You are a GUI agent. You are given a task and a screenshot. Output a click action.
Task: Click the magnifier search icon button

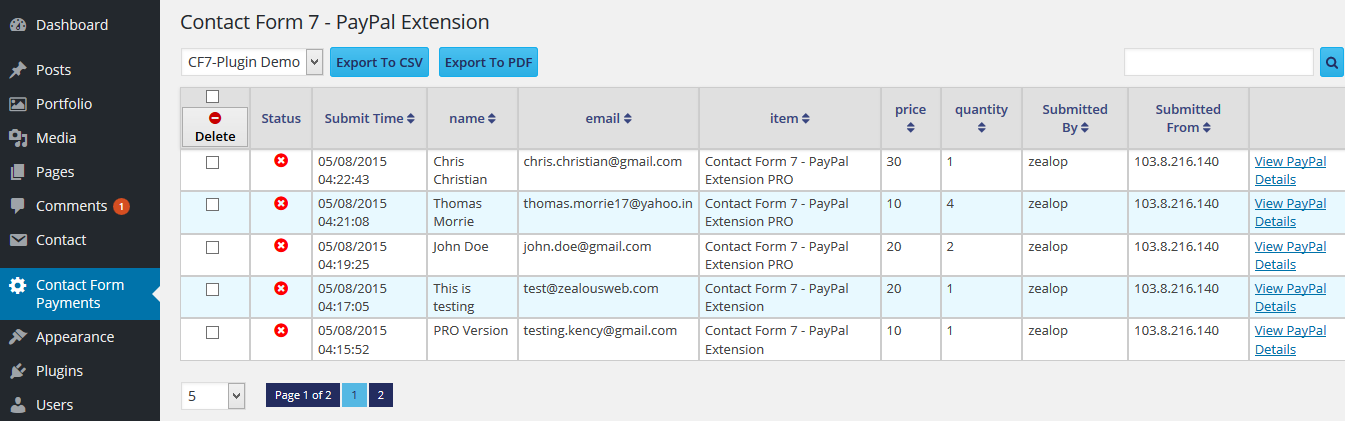coord(1332,62)
